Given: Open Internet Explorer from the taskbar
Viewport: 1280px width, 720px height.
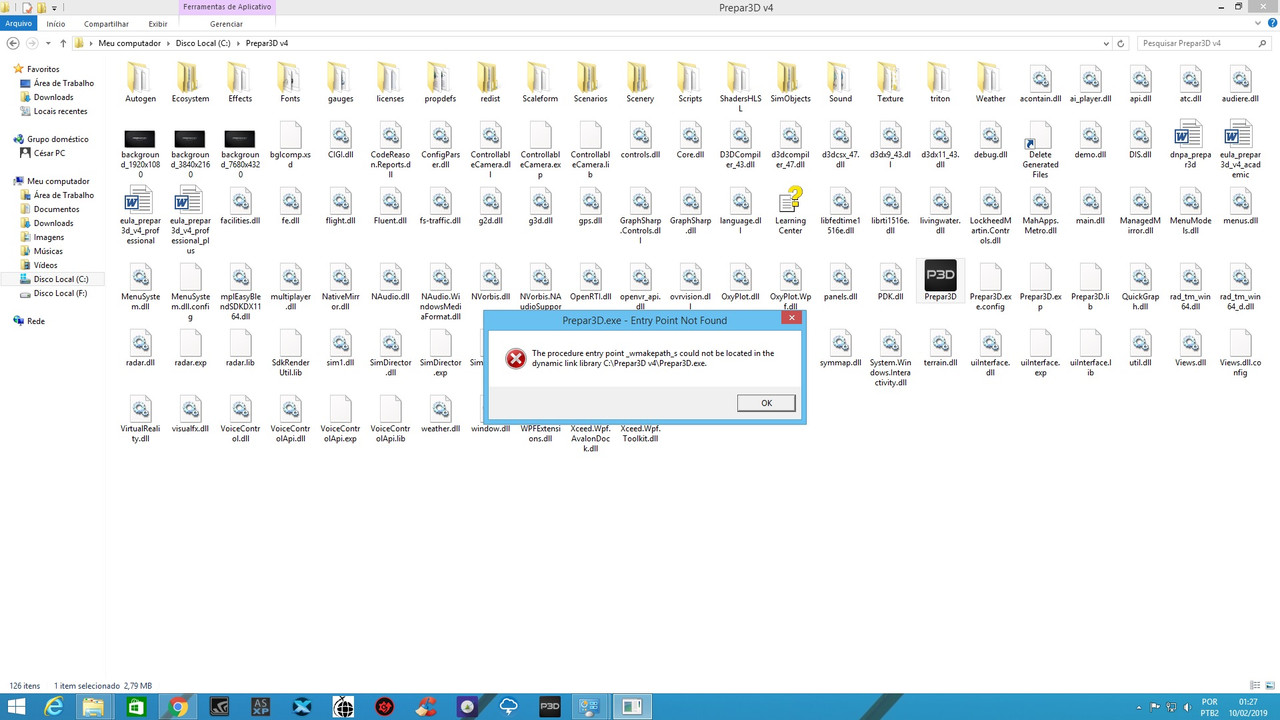Looking at the screenshot, I should click(x=55, y=707).
